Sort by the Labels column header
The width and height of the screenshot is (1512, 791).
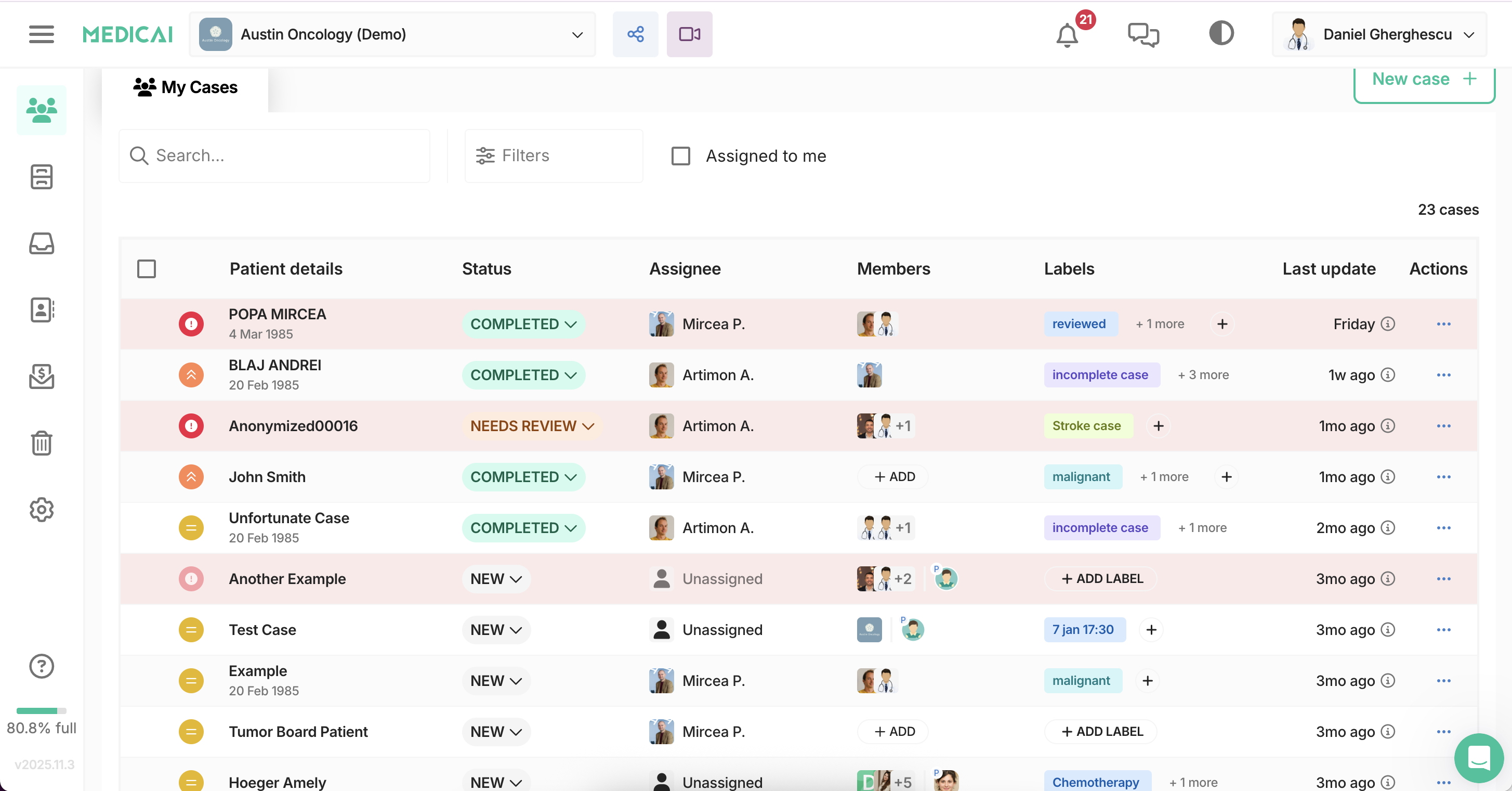[1069, 268]
